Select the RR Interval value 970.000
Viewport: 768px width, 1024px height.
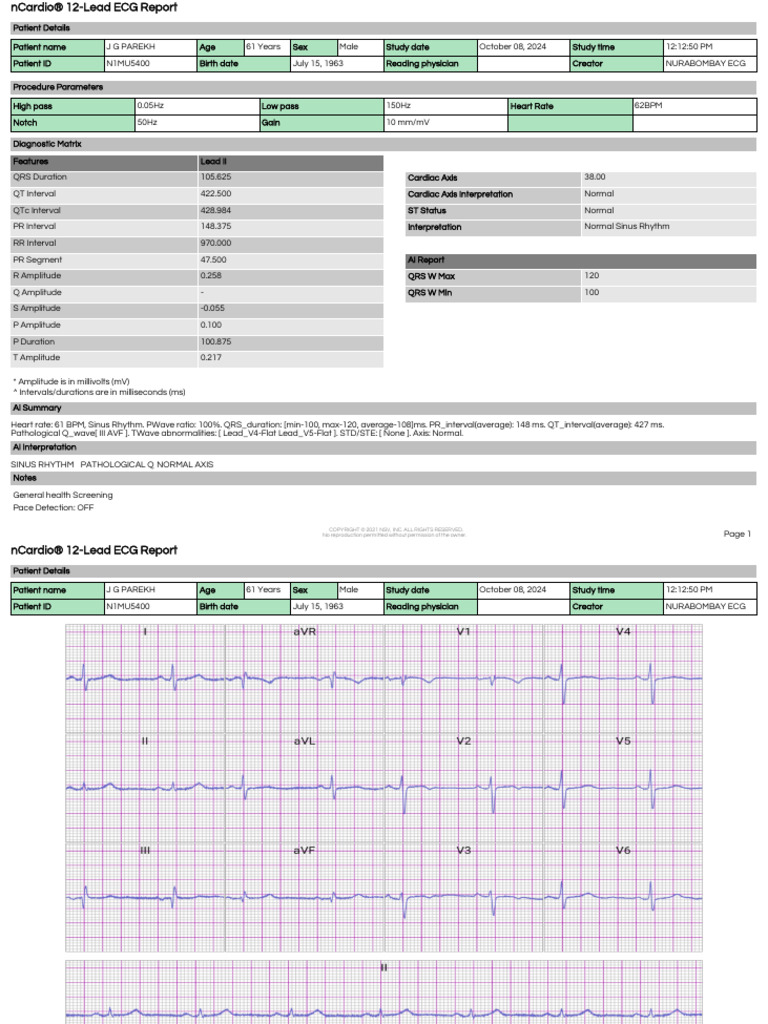click(216, 243)
